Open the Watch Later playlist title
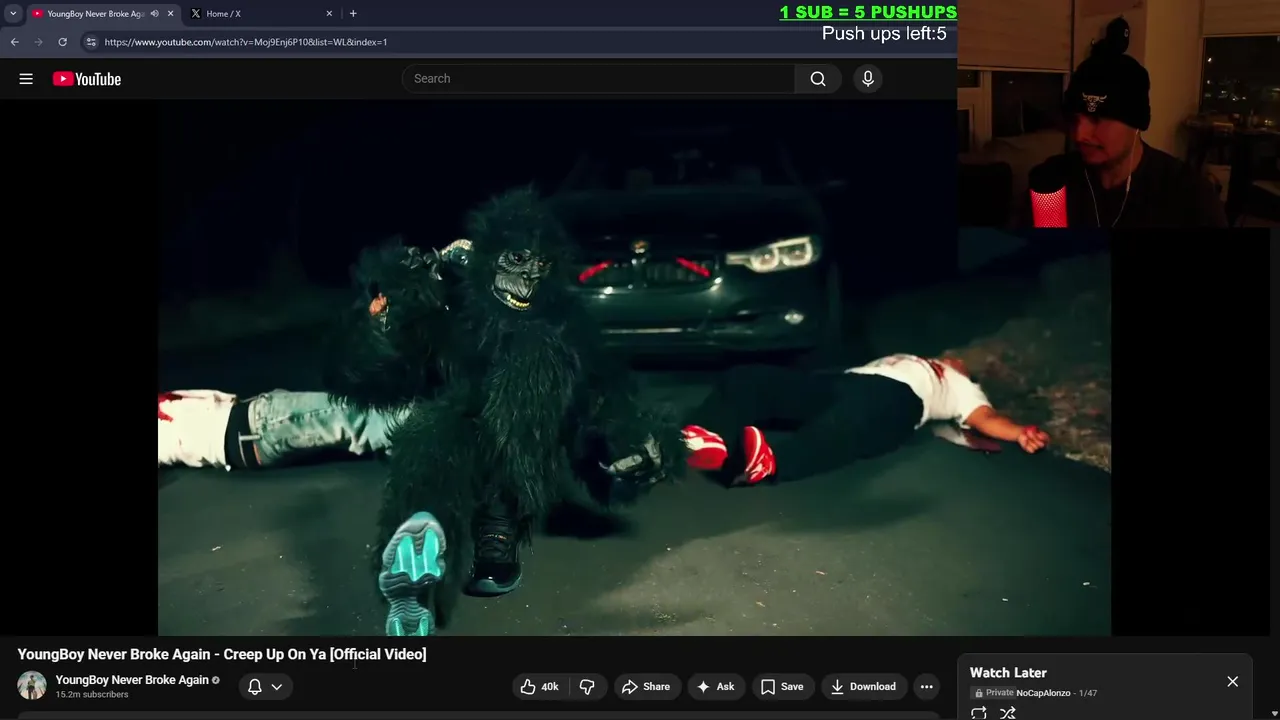Image resolution: width=1280 pixels, height=720 pixels. click(x=1008, y=673)
